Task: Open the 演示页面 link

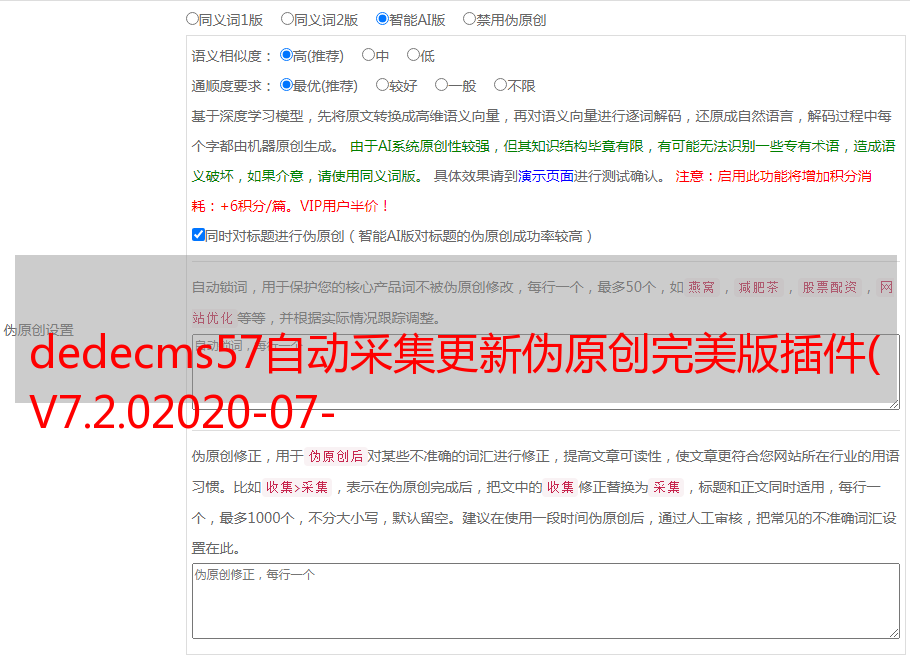Action: (x=546, y=176)
